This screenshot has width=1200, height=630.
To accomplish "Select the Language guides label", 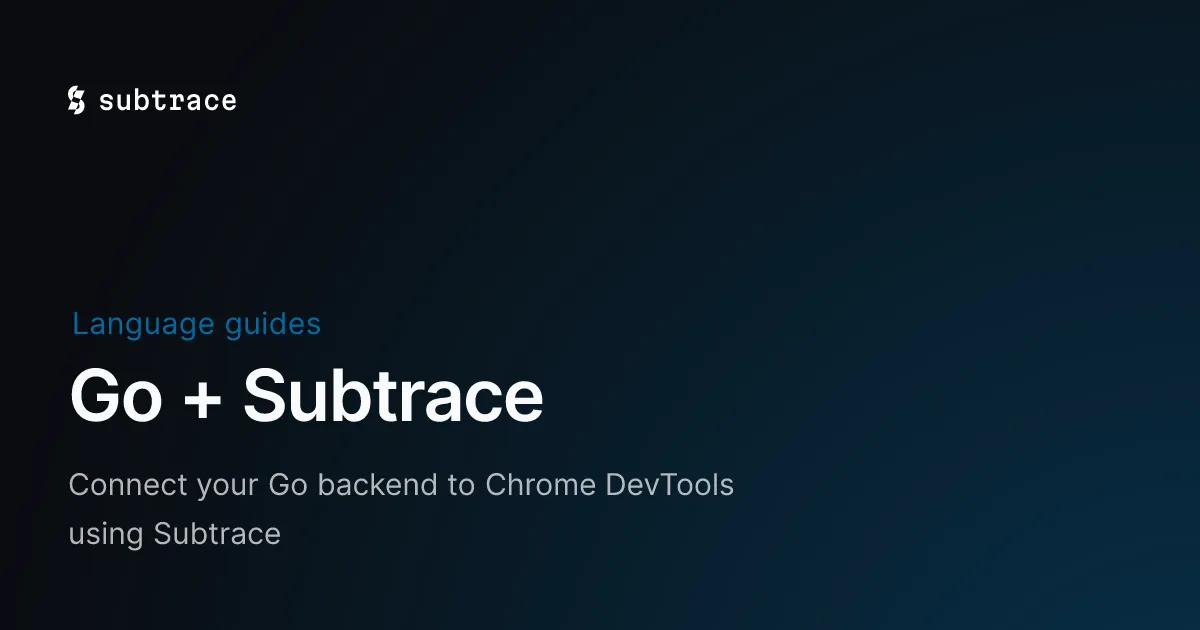I will coord(196,324).
